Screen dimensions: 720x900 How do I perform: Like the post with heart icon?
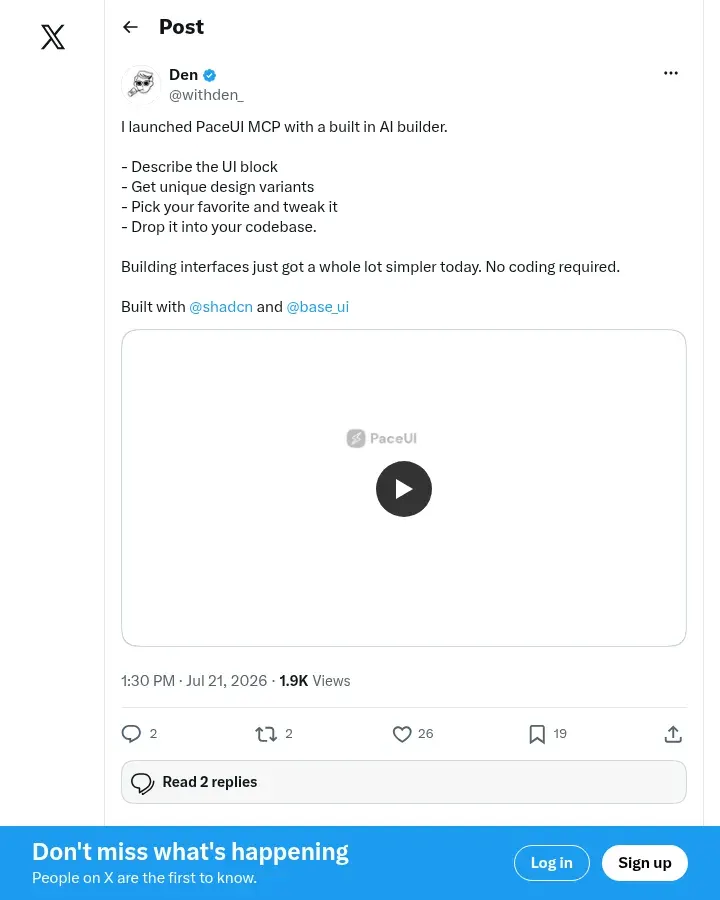click(402, 734)
